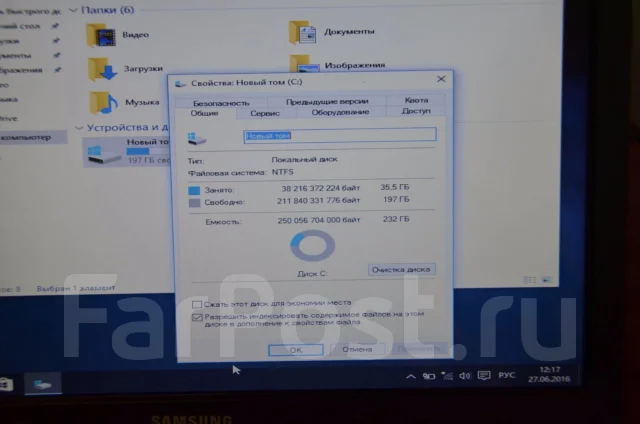Image resolution: width=640 pixels, height=424 pixels.
Task: Click the Документы folder label
Action: pos(349,31)
